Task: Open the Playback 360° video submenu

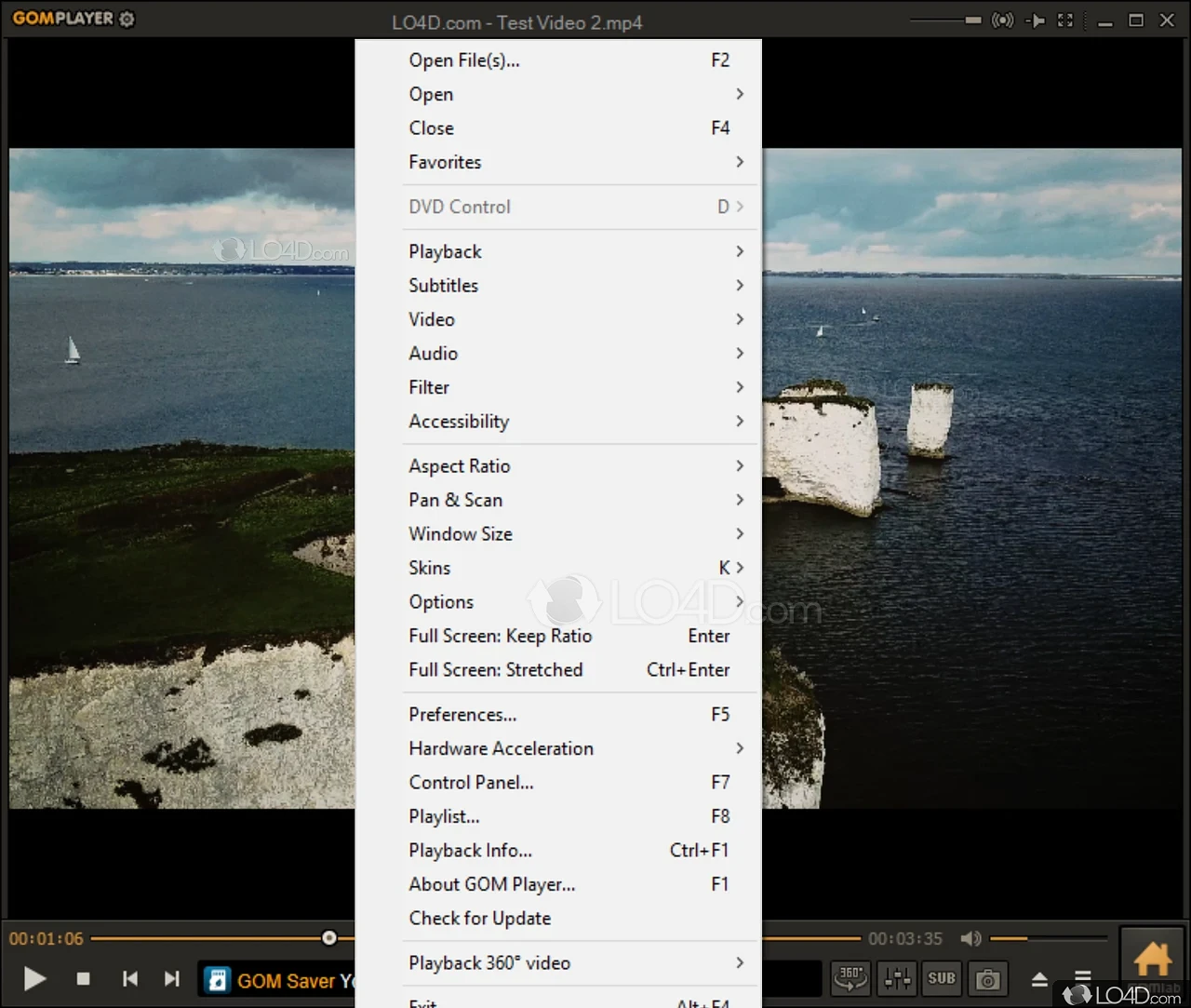Action: [x=558, y=962]
